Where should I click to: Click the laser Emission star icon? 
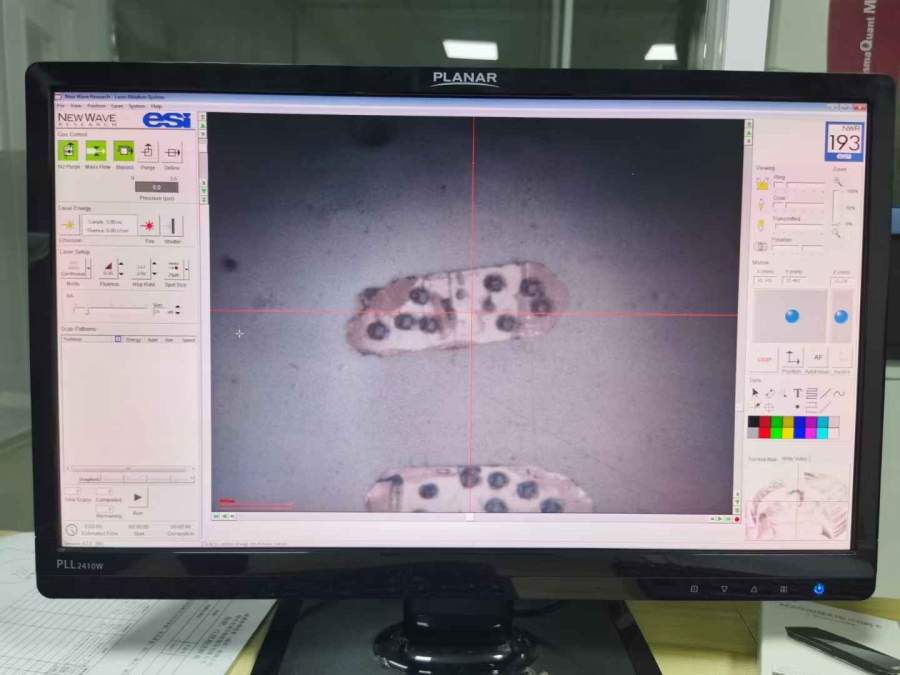(x=69, y=226)
